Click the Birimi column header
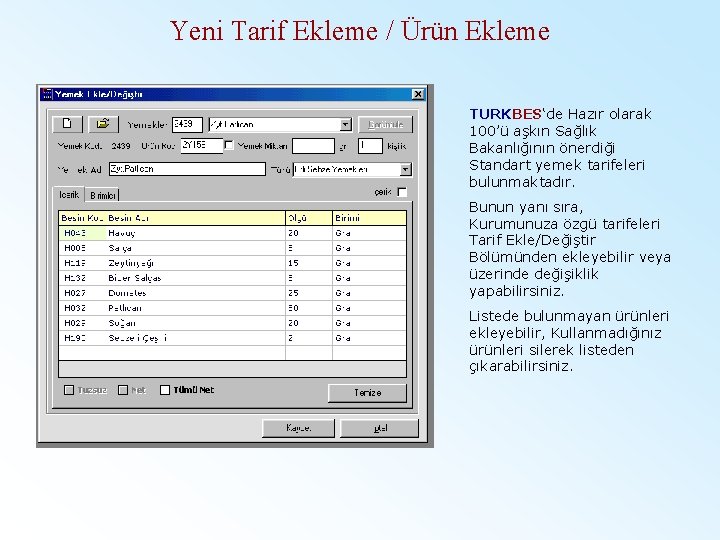This screenshot has height=540, width=720. click(x=369, y=218)
